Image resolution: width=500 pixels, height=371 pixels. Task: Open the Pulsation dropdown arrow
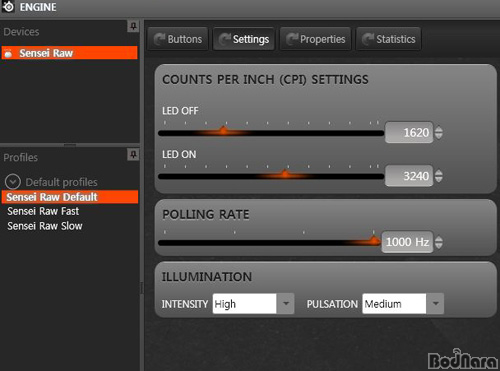point(435,303)
